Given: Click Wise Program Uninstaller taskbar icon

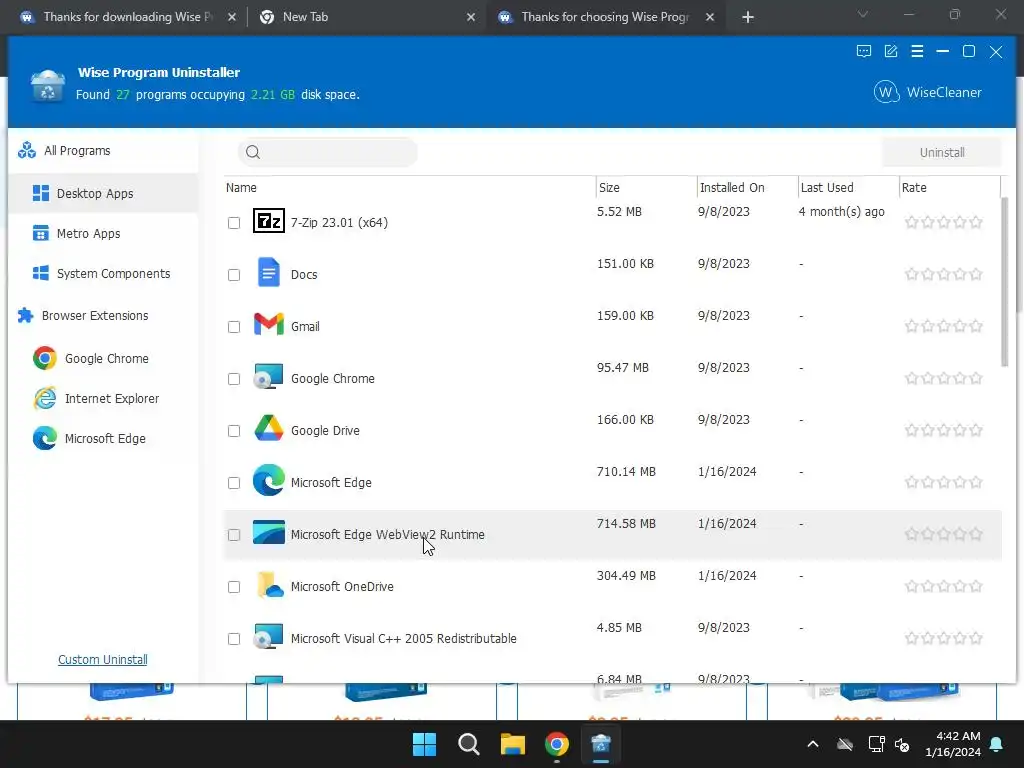Looking at the screenshot, I should coord(601,744).
